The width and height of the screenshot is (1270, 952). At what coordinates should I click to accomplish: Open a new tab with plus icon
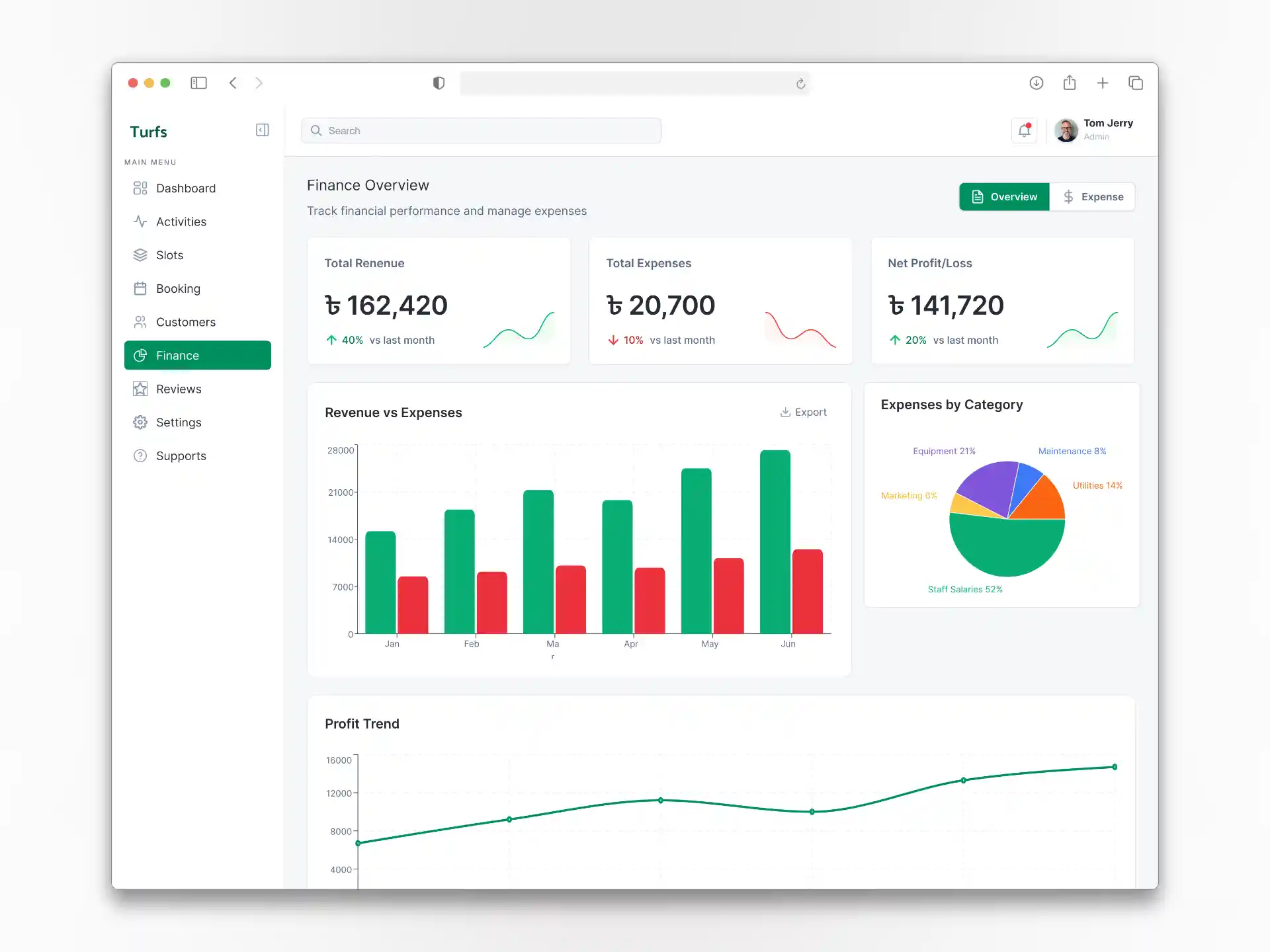pos(1102,83)
